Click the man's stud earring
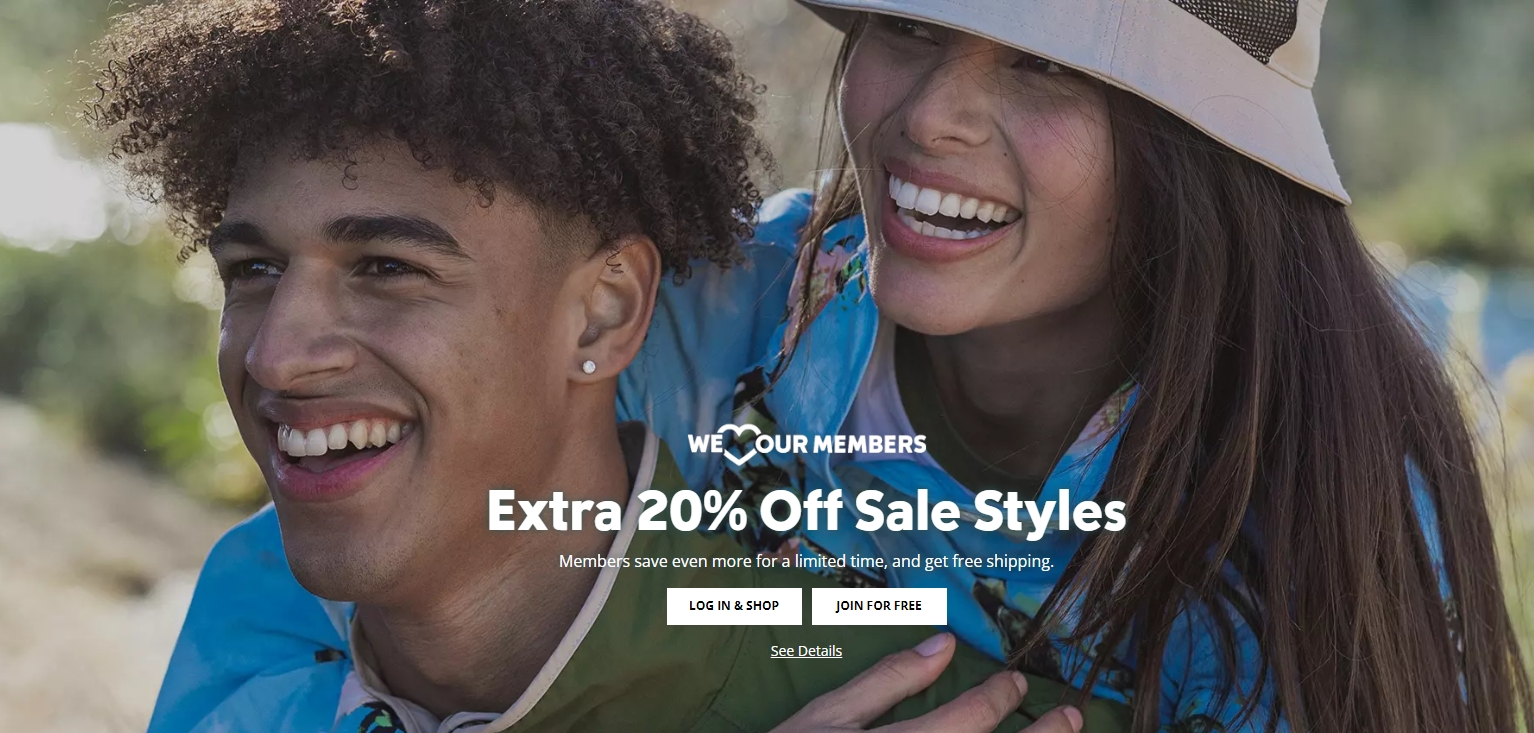This screenshot has width=1534, height=733. (589, 367)
